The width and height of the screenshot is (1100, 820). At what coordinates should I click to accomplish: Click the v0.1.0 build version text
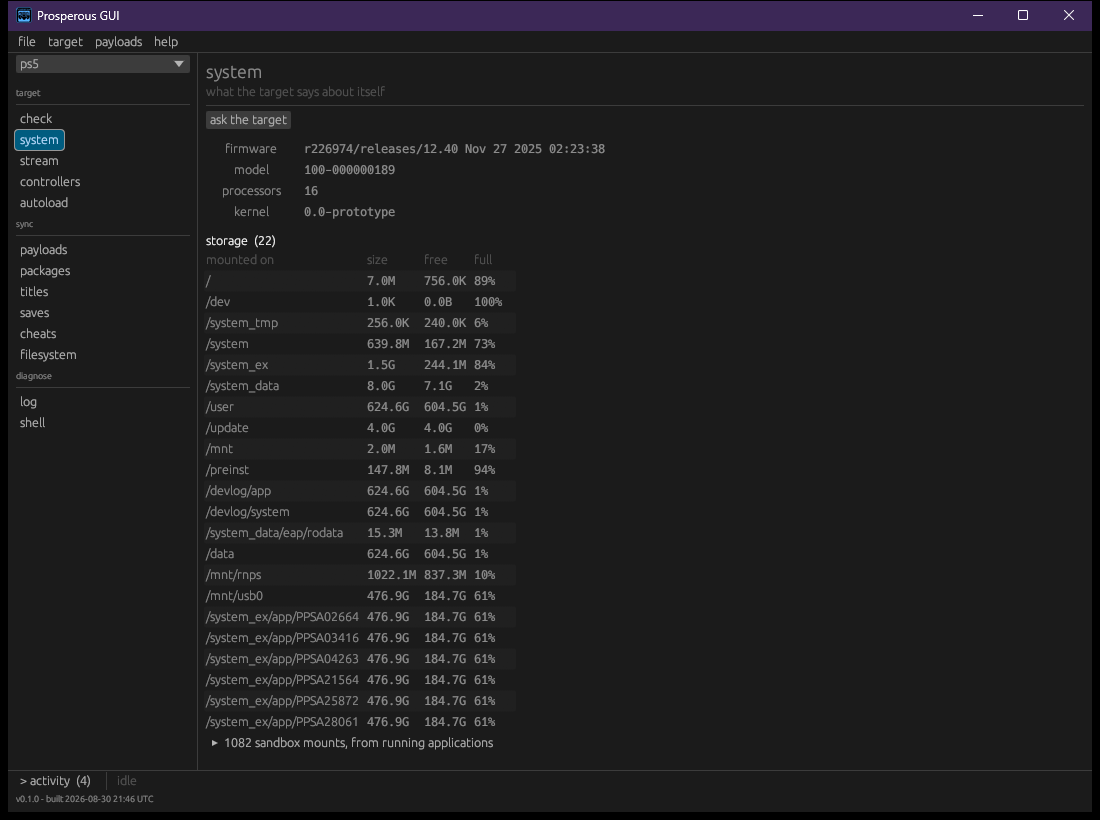84,799
